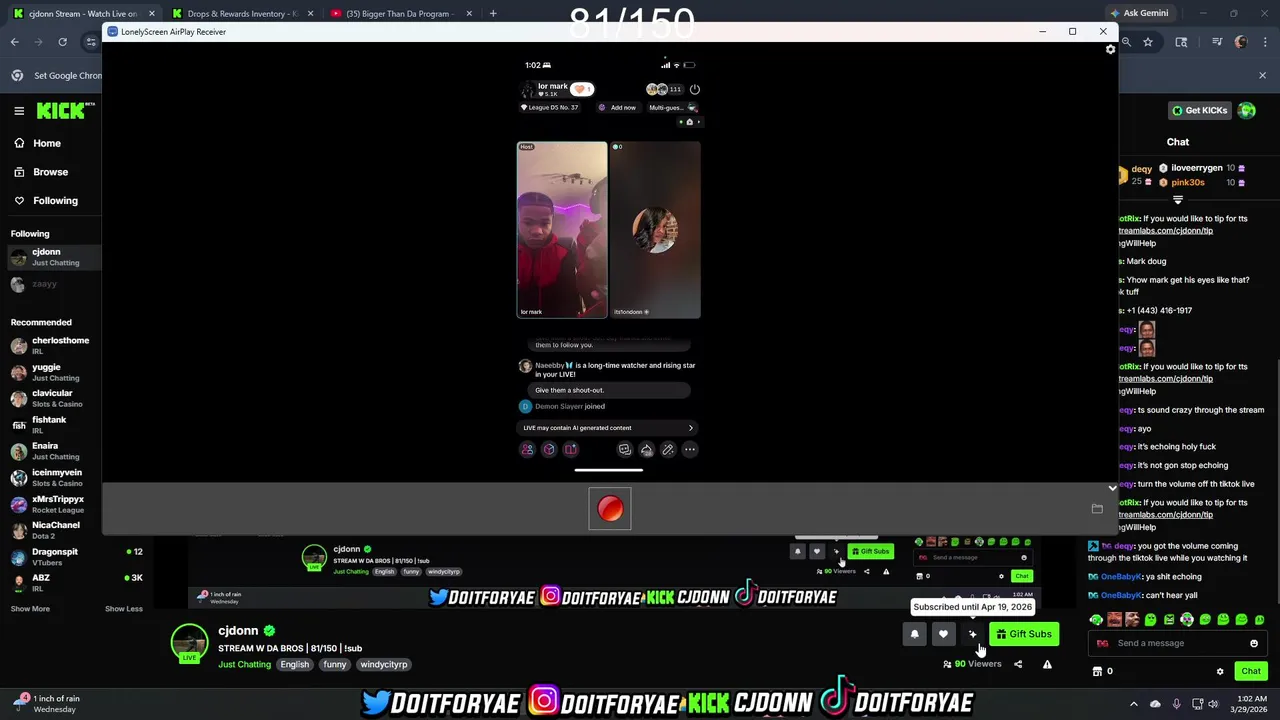Expand LIVE may contain AI generated content
The image size is (1280, 720).
[x=608, y=428]
